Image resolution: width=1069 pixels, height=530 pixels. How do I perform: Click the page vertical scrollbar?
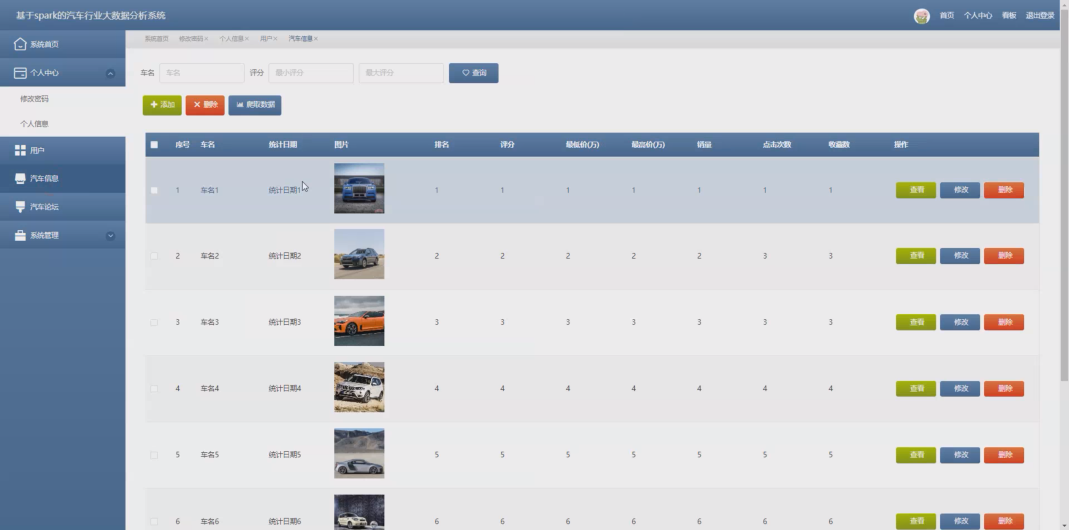point(1064,205)
